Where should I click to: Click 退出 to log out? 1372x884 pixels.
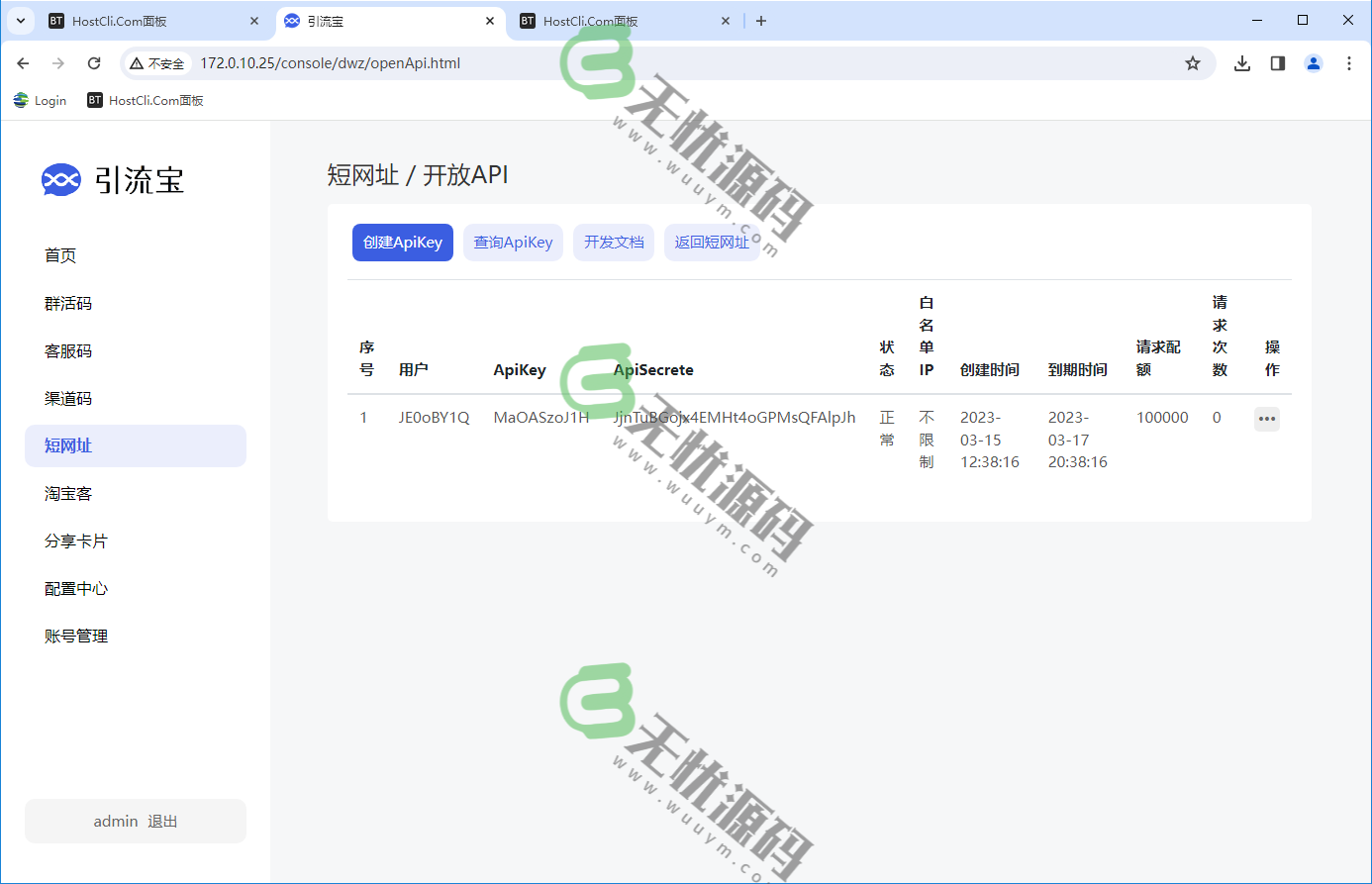pyautogui.click(x=160, y=821)
